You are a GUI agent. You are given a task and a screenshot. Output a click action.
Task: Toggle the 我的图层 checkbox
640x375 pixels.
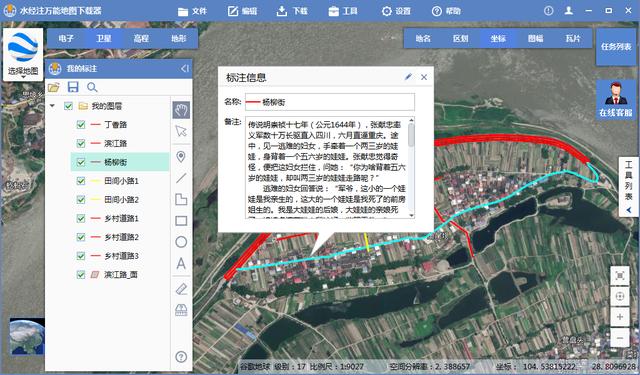68,106
